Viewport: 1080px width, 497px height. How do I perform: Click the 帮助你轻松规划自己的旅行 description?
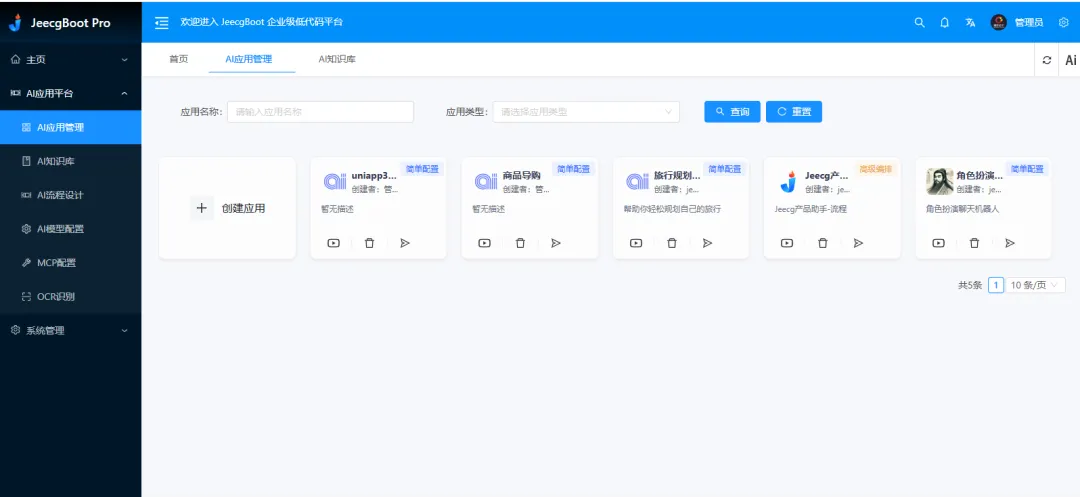pos(672,209)
